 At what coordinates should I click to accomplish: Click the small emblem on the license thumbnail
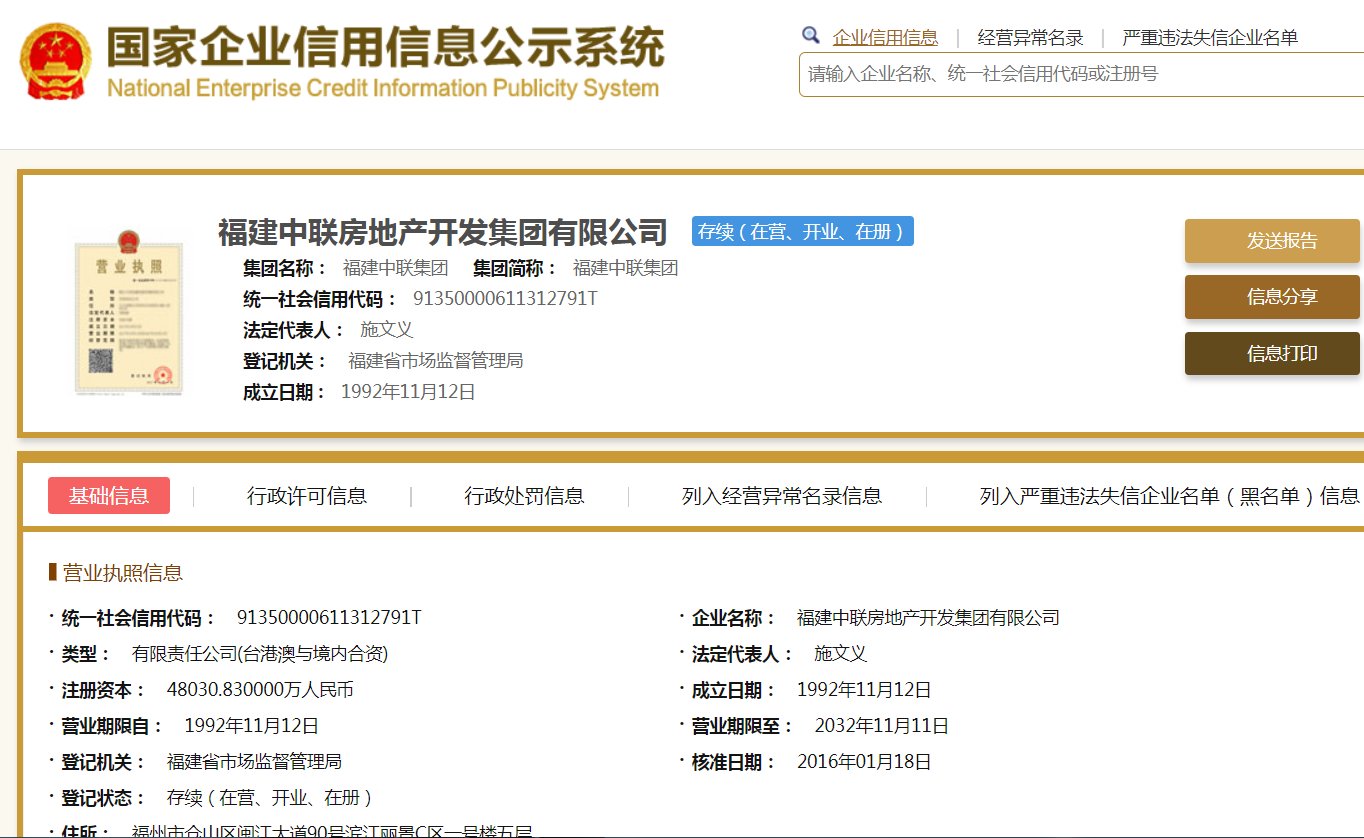(x=129, y=240)
